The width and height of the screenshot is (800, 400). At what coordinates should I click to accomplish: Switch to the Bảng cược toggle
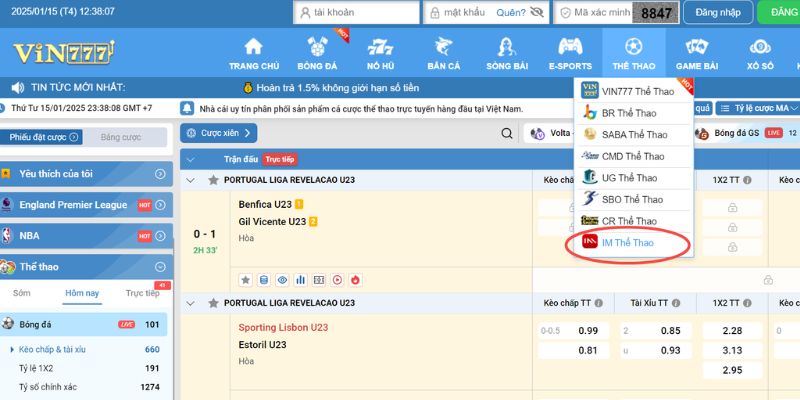tap(121, 137)
